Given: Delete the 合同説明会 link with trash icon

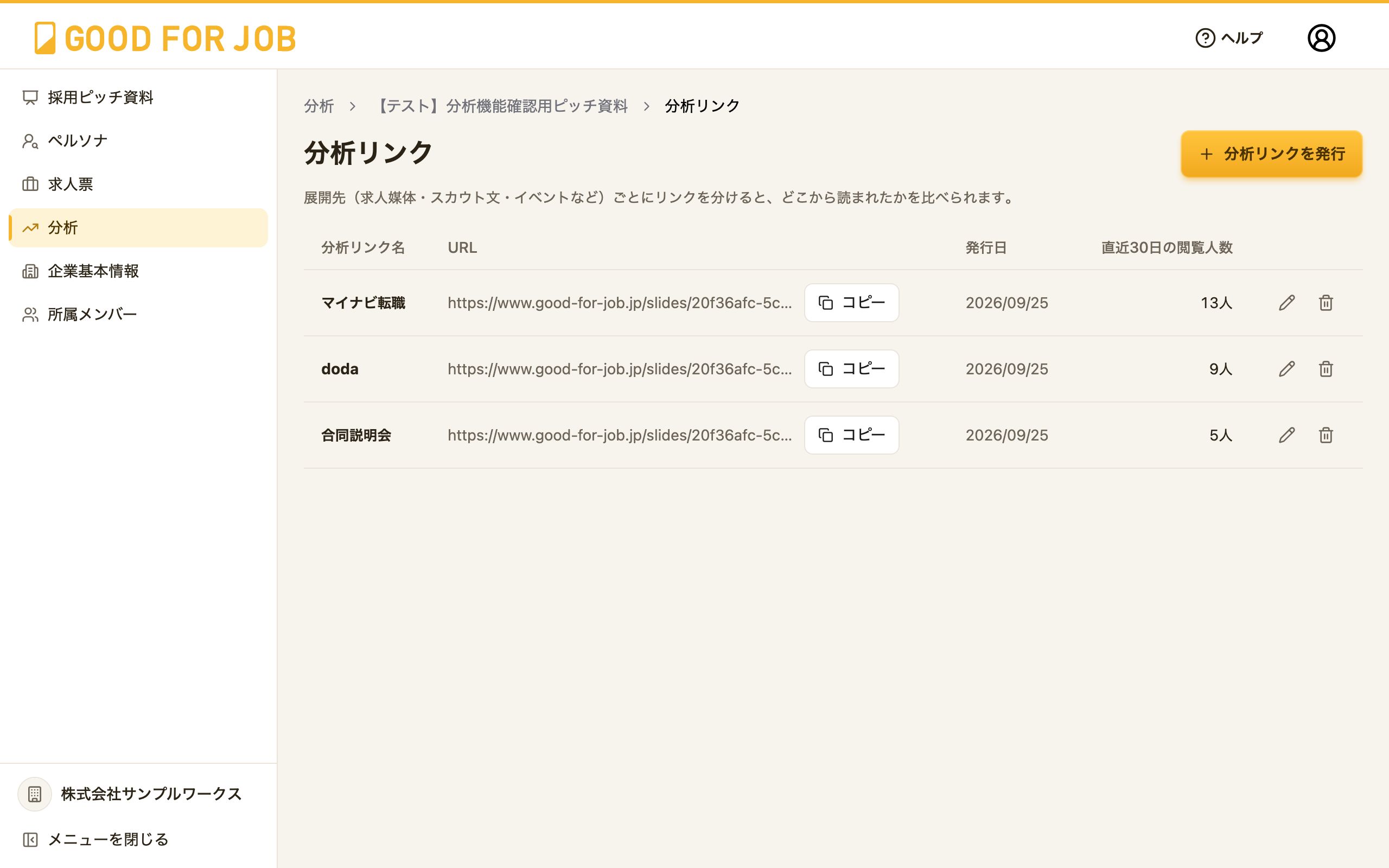Looking at the screenshot, I should pos(1326,435).
